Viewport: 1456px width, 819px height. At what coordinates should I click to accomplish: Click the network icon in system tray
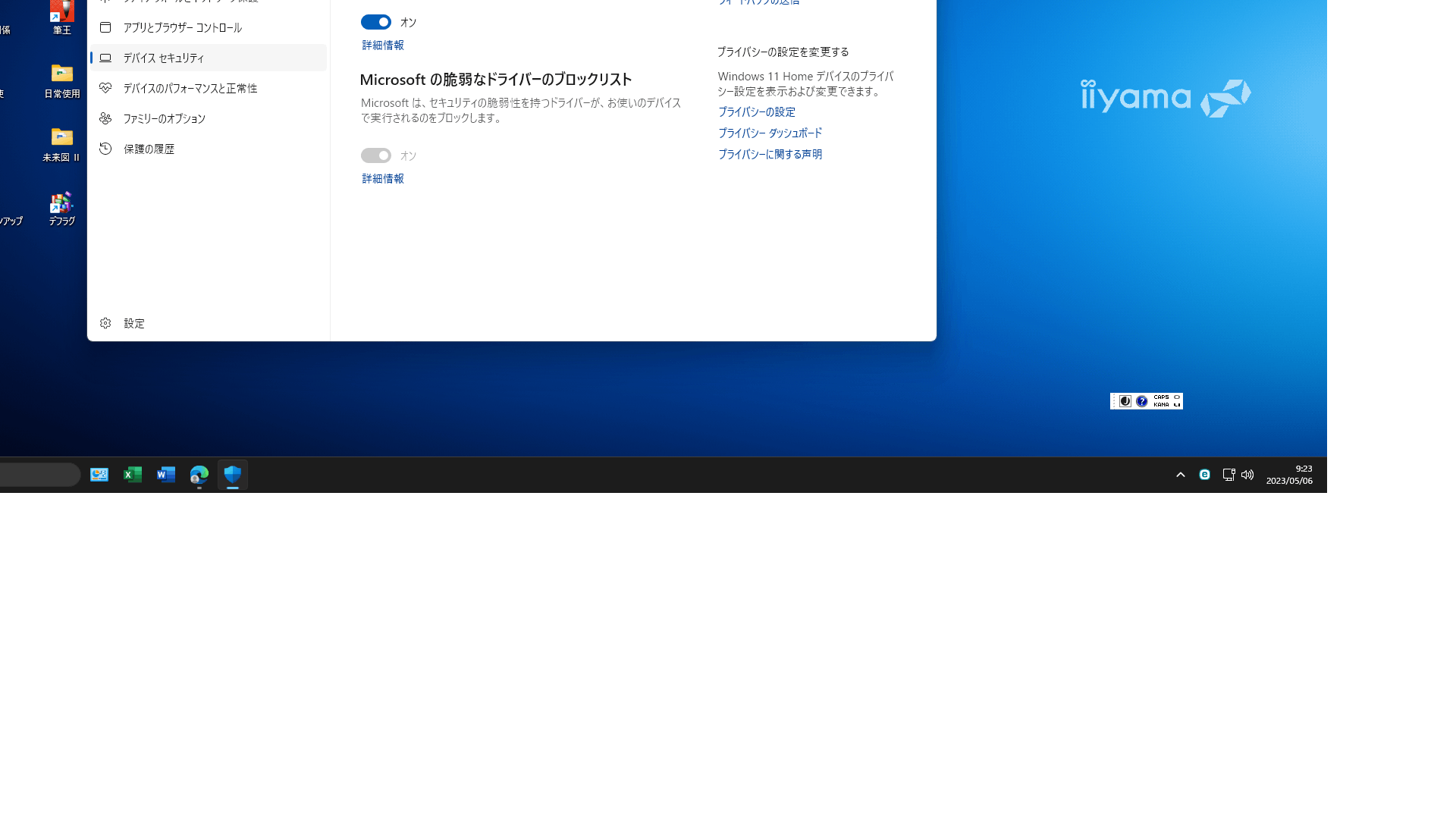click(1228, 475)
